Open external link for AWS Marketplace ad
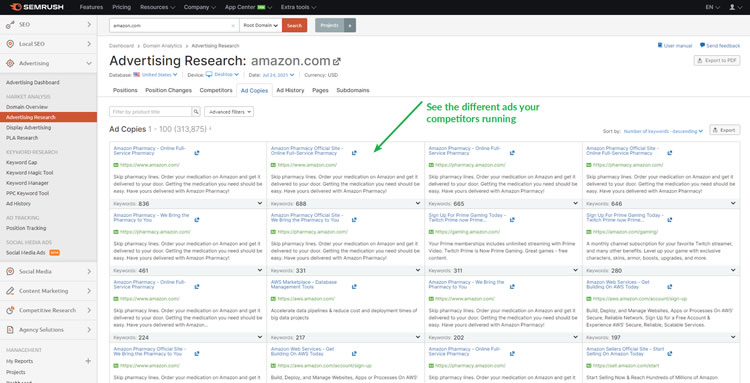This screenshot has height=383, width=750. (354, 287)
